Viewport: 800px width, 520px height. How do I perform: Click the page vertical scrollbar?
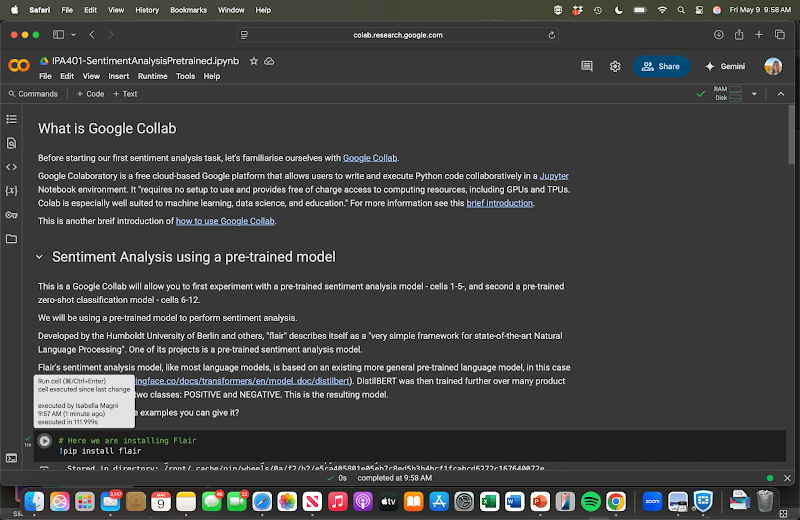791,135
